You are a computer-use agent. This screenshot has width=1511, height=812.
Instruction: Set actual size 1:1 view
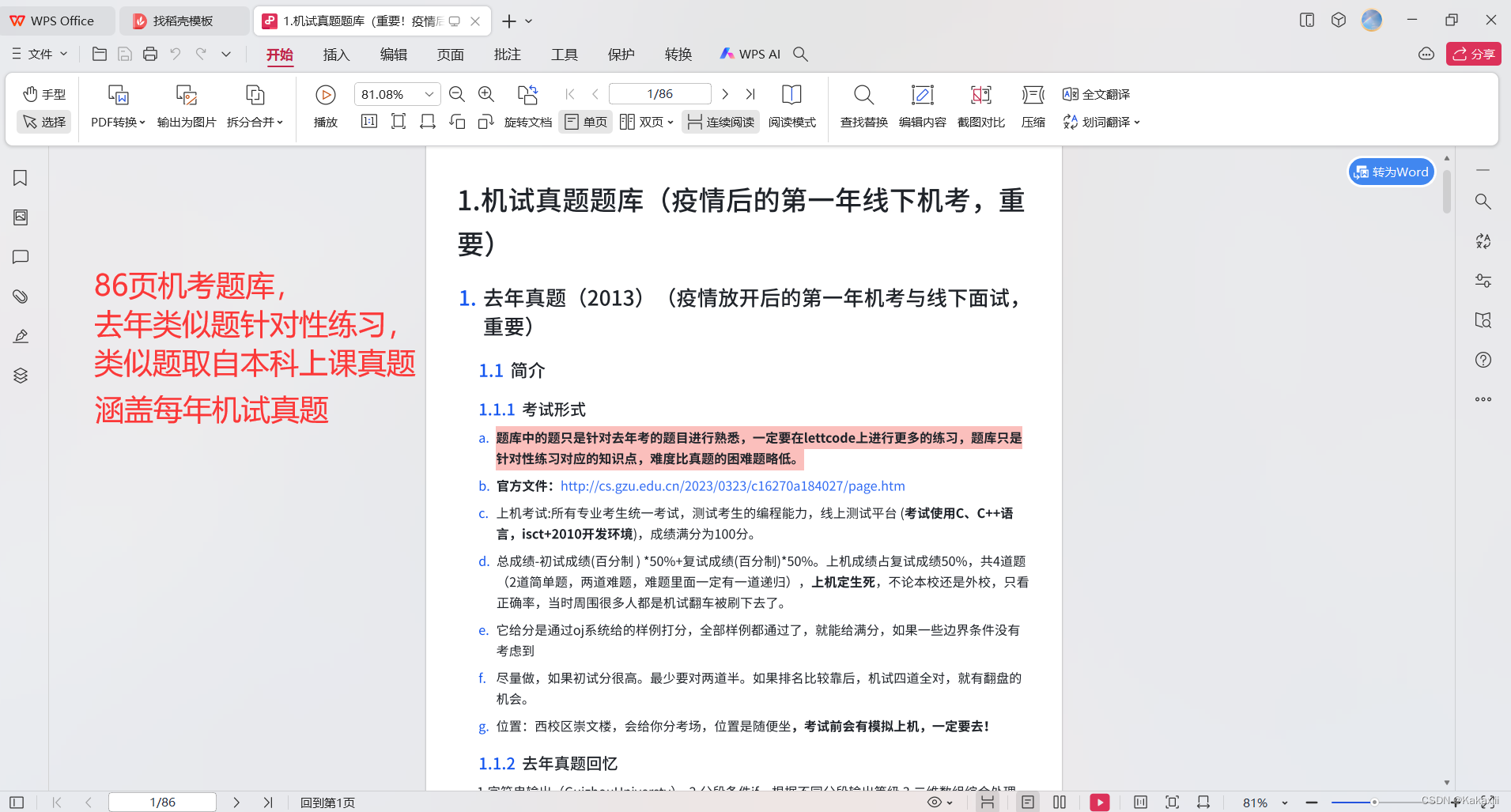pyautogui.click(x=369, y=121)
